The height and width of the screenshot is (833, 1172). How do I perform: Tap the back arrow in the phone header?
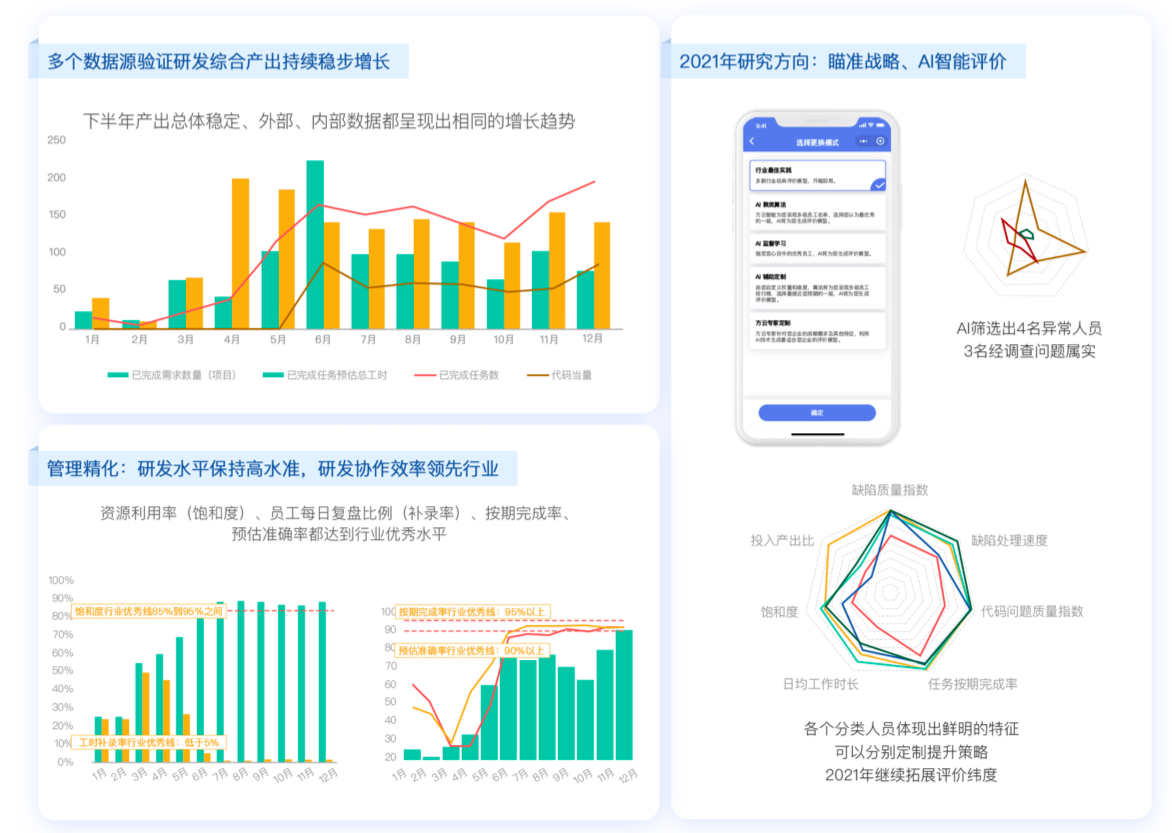click(x=752, y=141)
